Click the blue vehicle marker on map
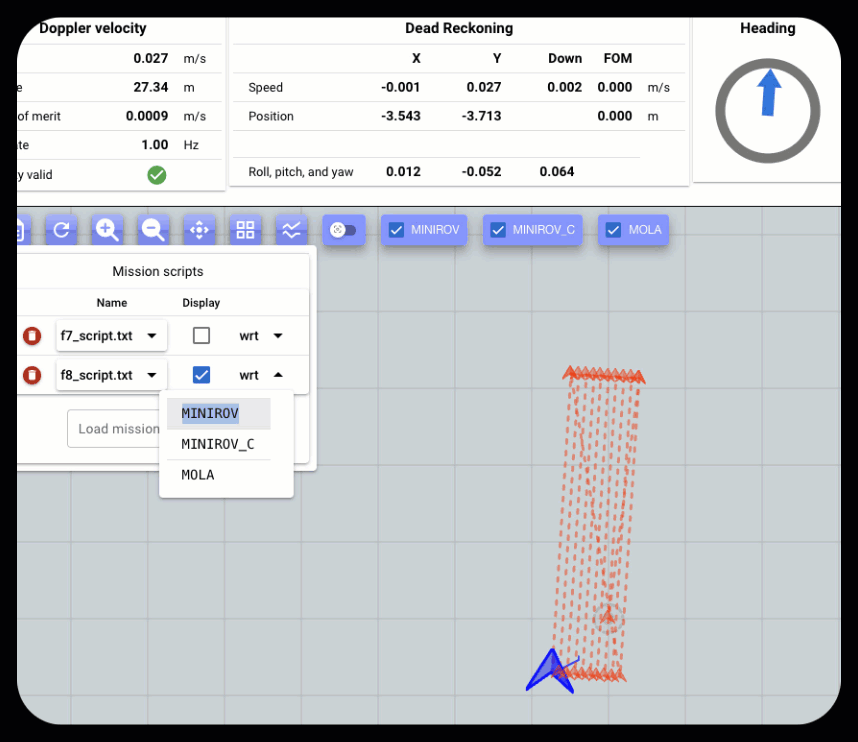 coord(549,671)
